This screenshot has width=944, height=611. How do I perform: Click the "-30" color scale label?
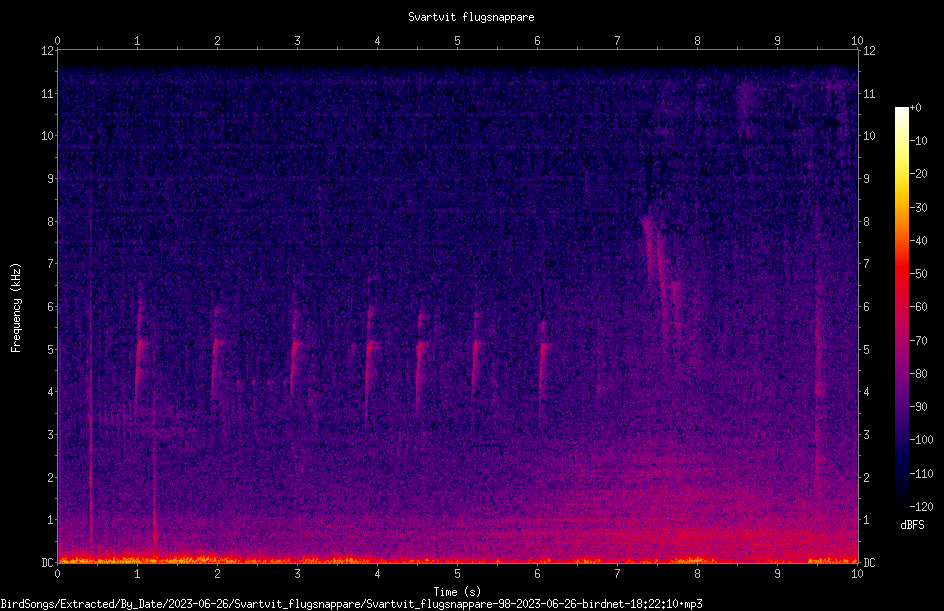919,208
